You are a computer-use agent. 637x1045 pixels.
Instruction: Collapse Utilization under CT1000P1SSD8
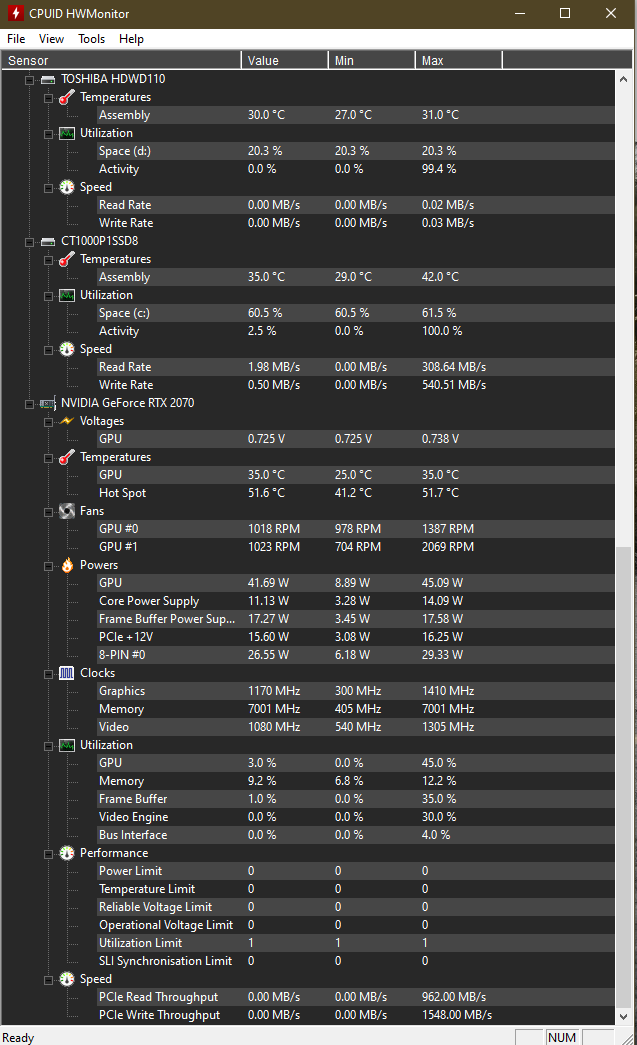[x=48, y=296]
